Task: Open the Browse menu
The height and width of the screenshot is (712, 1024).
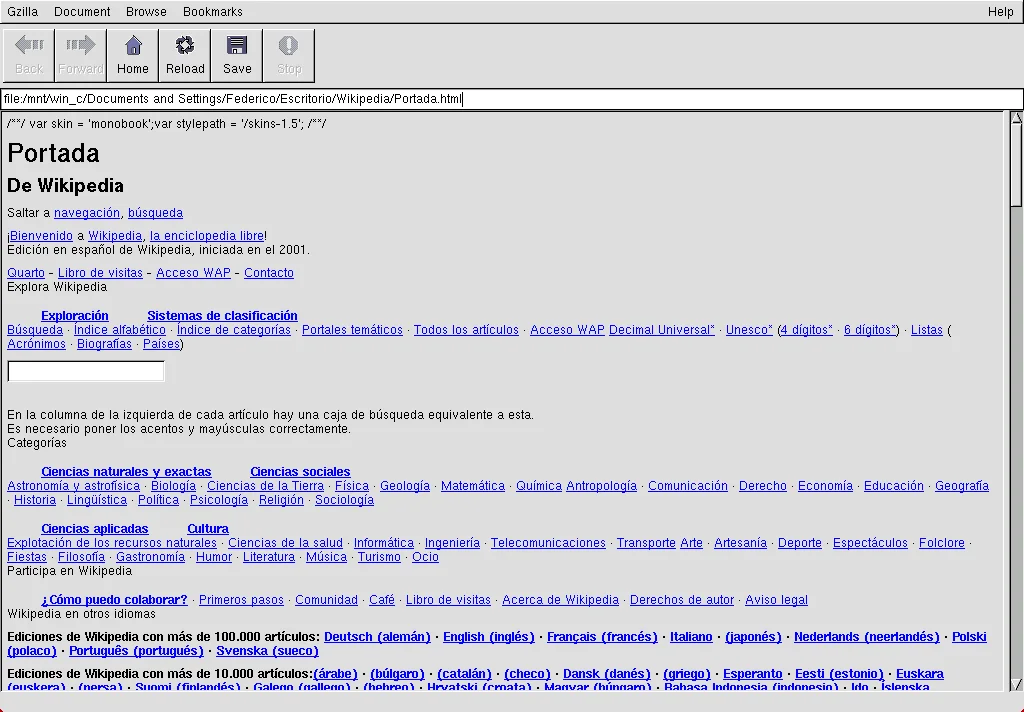Action: click(x=146, y=12)
